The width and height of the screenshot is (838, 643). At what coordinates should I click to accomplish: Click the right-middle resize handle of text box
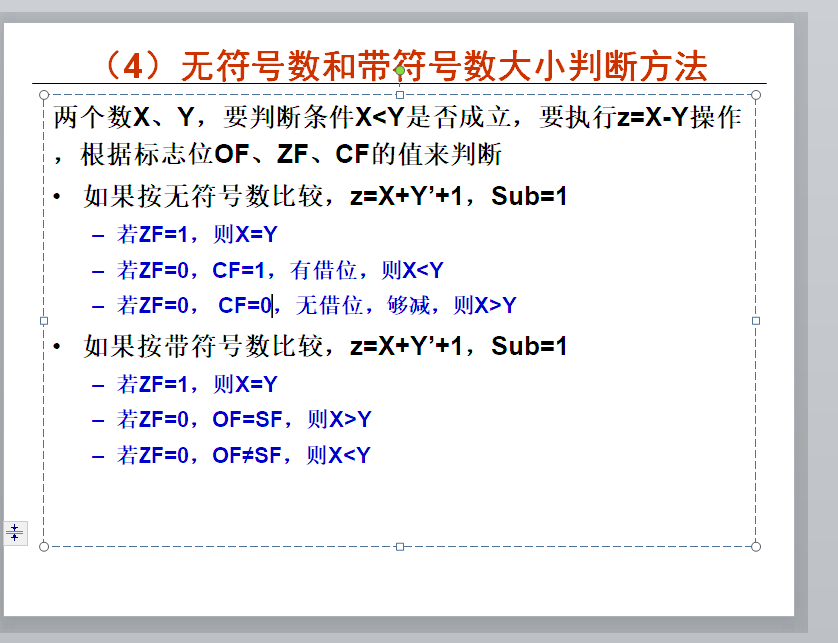[x=756, y=321]
